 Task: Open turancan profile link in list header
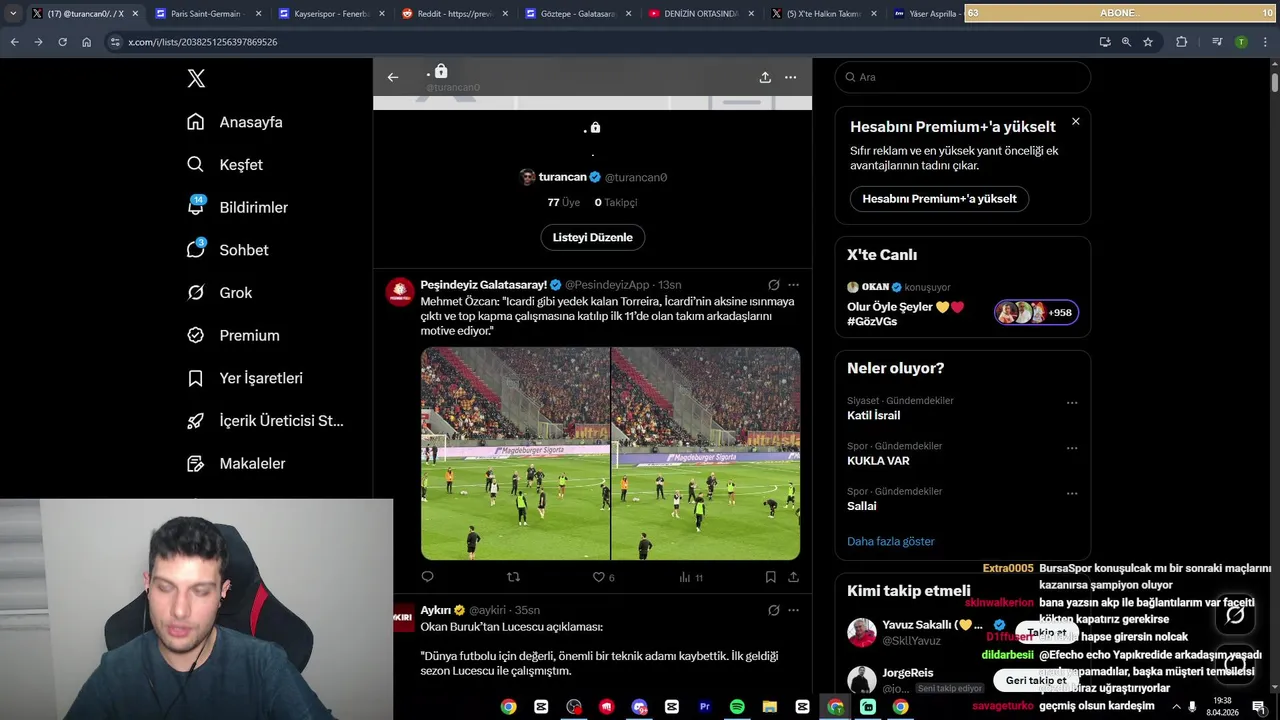tap(593, 177)
